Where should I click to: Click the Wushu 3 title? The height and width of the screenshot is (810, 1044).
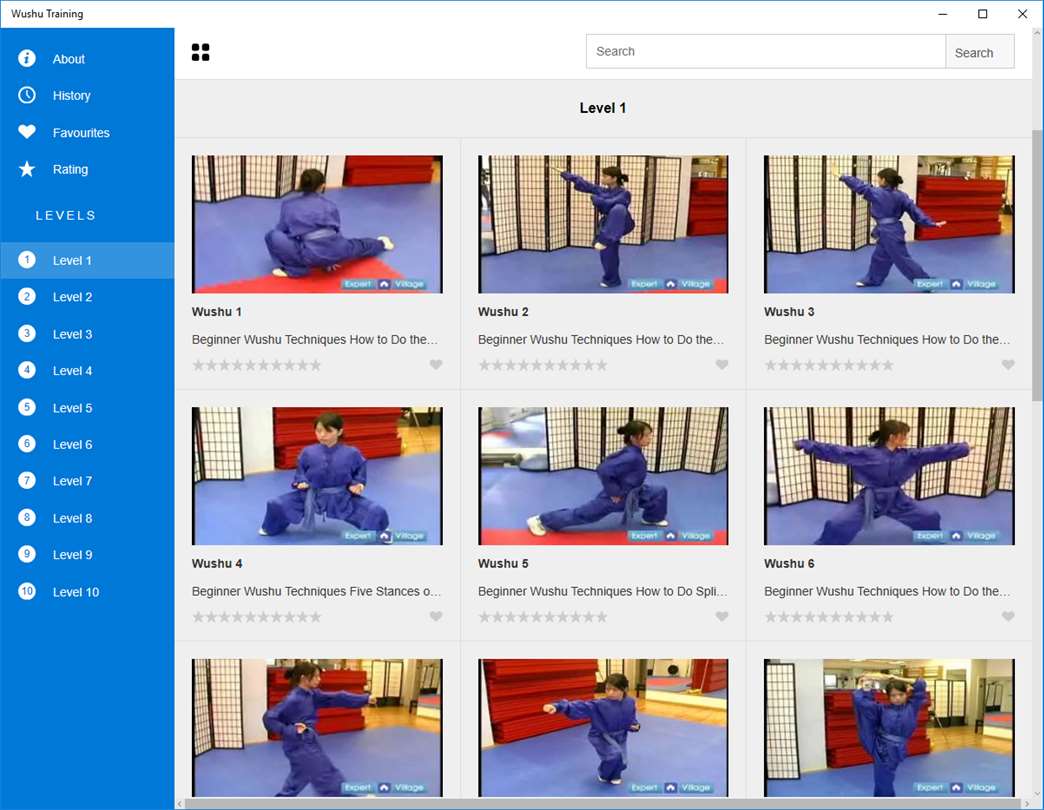click(x=789, y=311)
